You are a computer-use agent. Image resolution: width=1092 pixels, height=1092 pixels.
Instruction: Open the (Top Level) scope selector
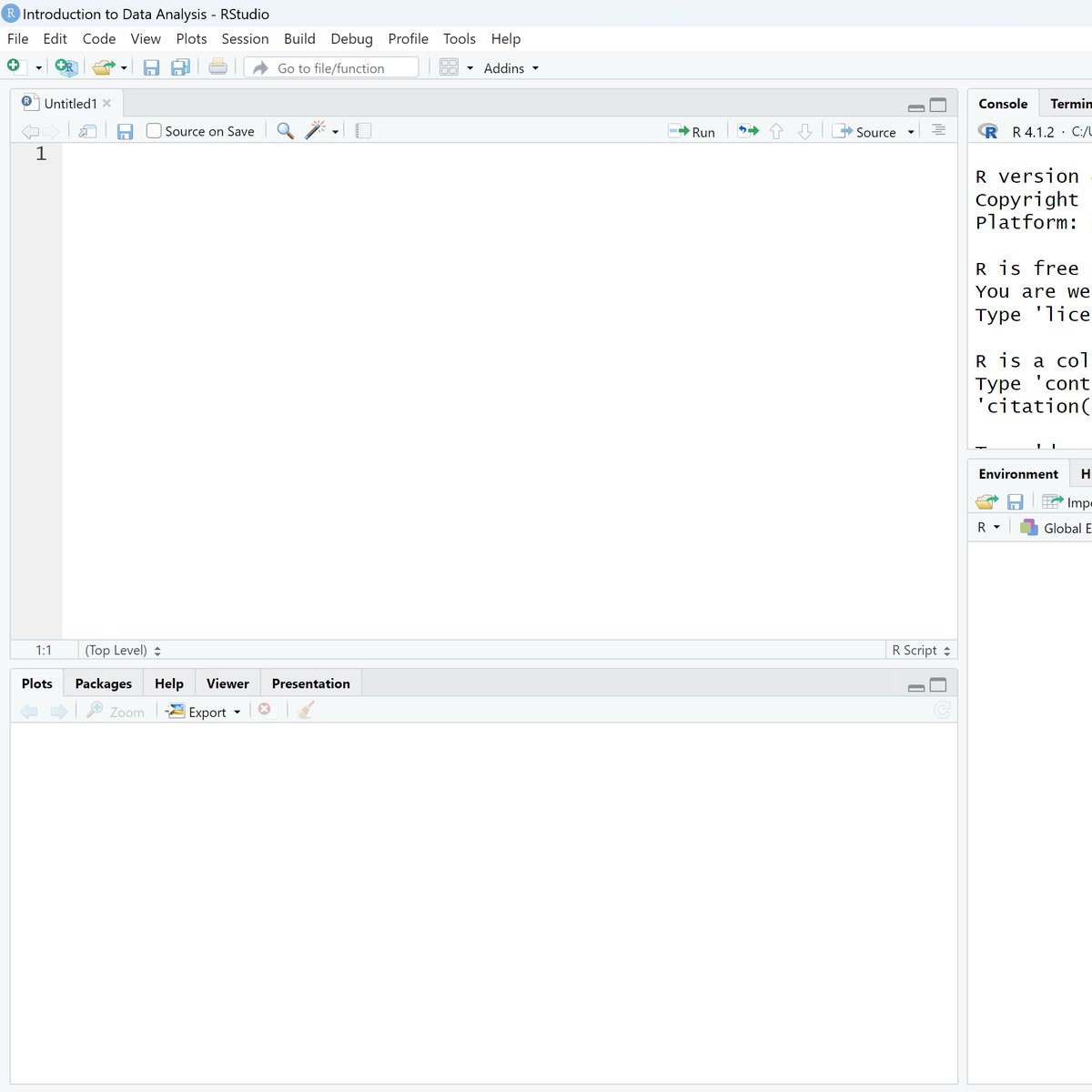tap(123, 651)
